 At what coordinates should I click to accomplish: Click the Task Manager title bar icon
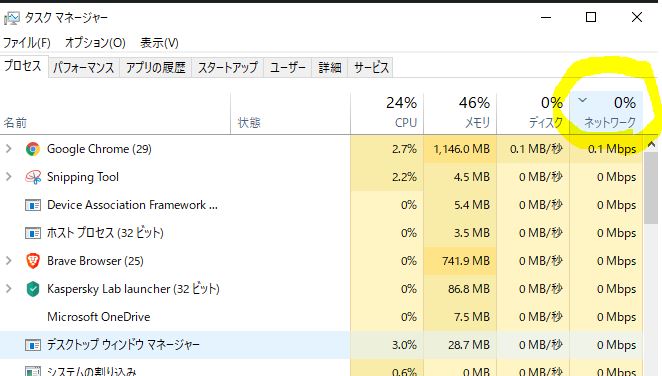pos(11,18)
